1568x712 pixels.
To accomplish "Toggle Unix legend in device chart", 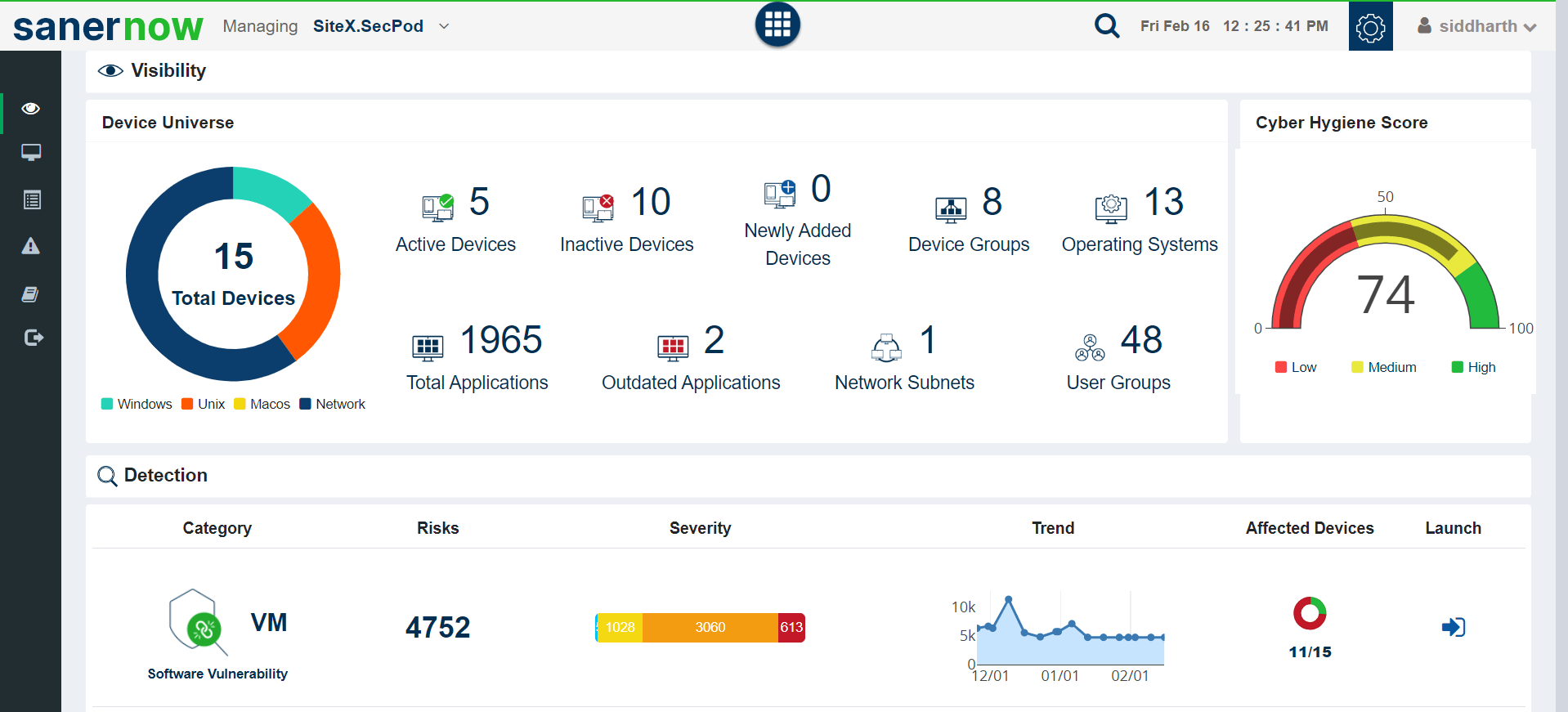I will coord(204,404).
